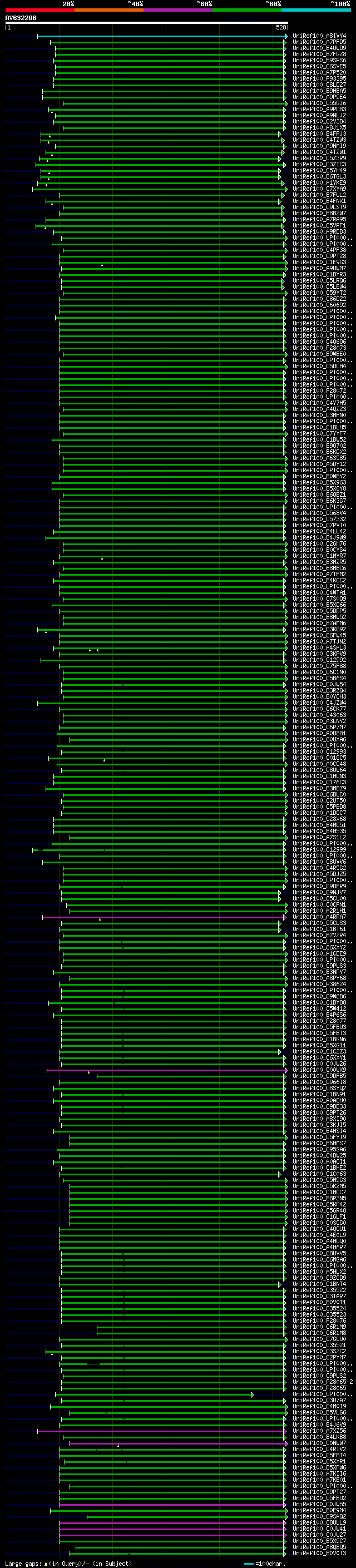This screenshot has width=356, height=1568.
Task: Click the cyan alignment bar for A8IVY4
Action: point(162,36)
